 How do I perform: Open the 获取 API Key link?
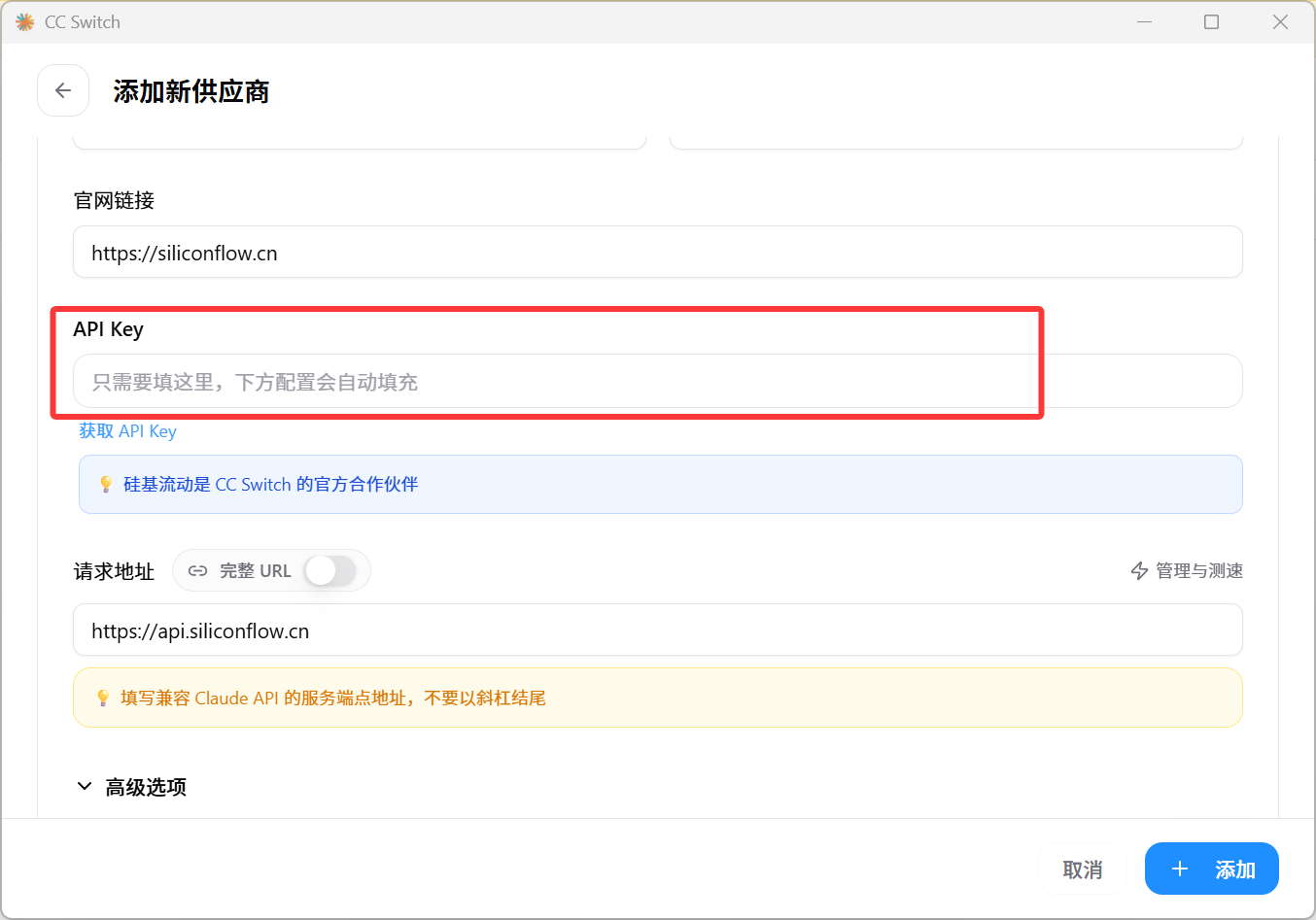click(127, 431)
